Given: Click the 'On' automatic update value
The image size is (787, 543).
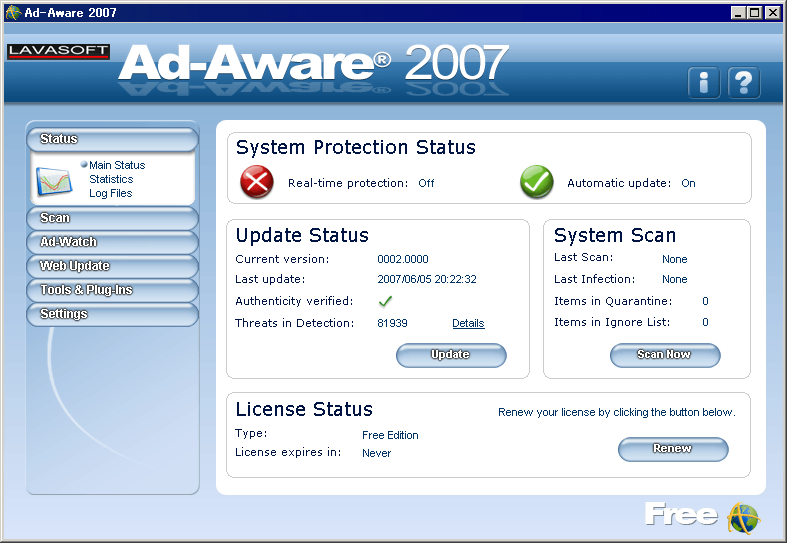Looking at the screenshot, I should tap(688, 183).
